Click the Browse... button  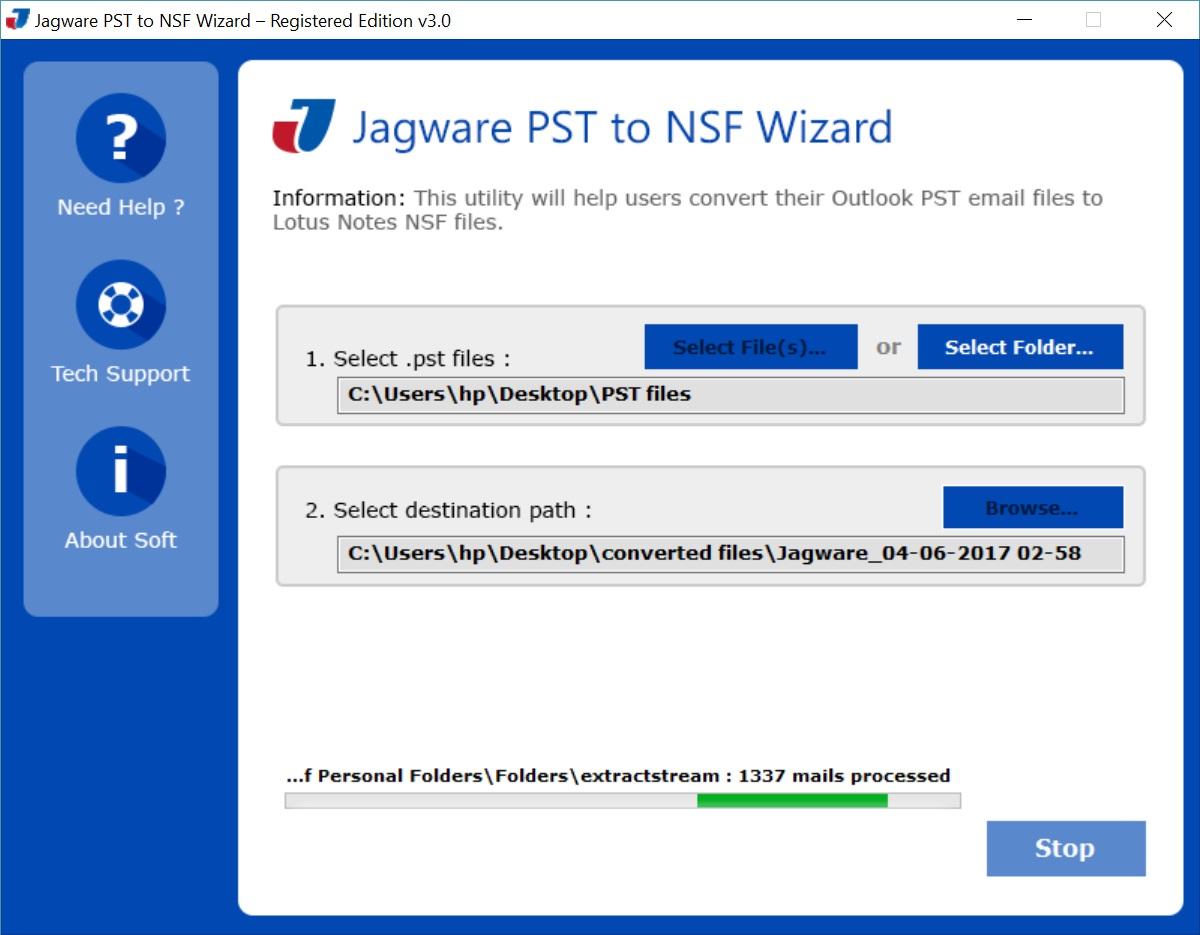tap(1033, 508)
